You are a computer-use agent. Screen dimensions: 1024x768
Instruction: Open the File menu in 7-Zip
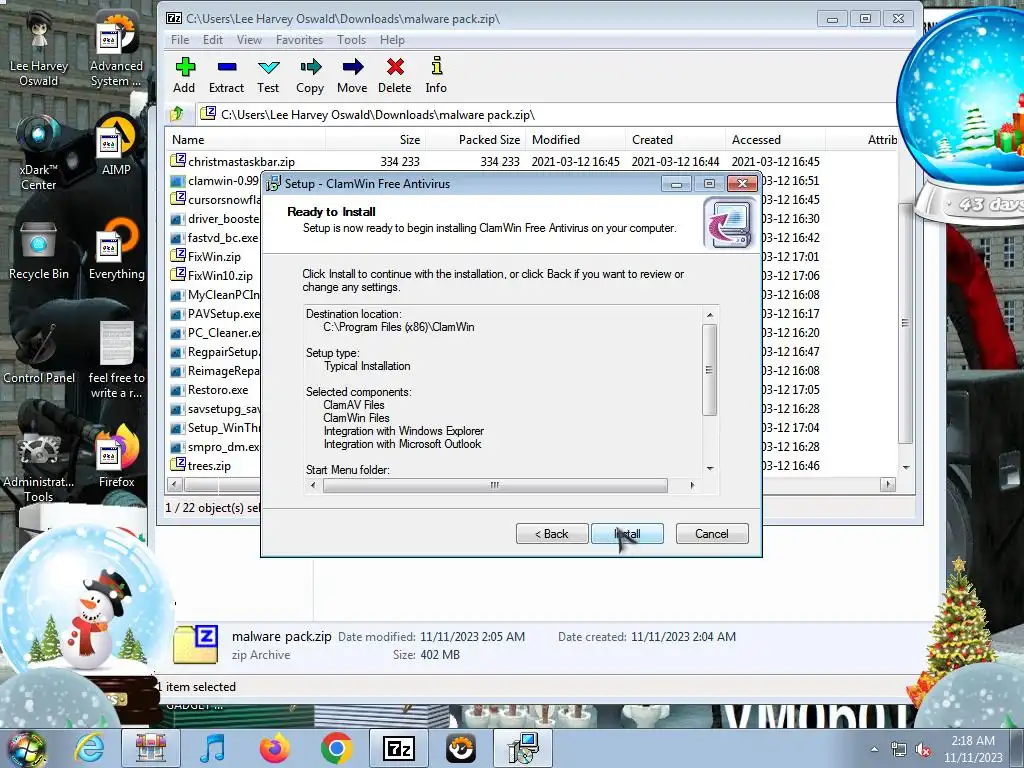(x=180, y=40)
